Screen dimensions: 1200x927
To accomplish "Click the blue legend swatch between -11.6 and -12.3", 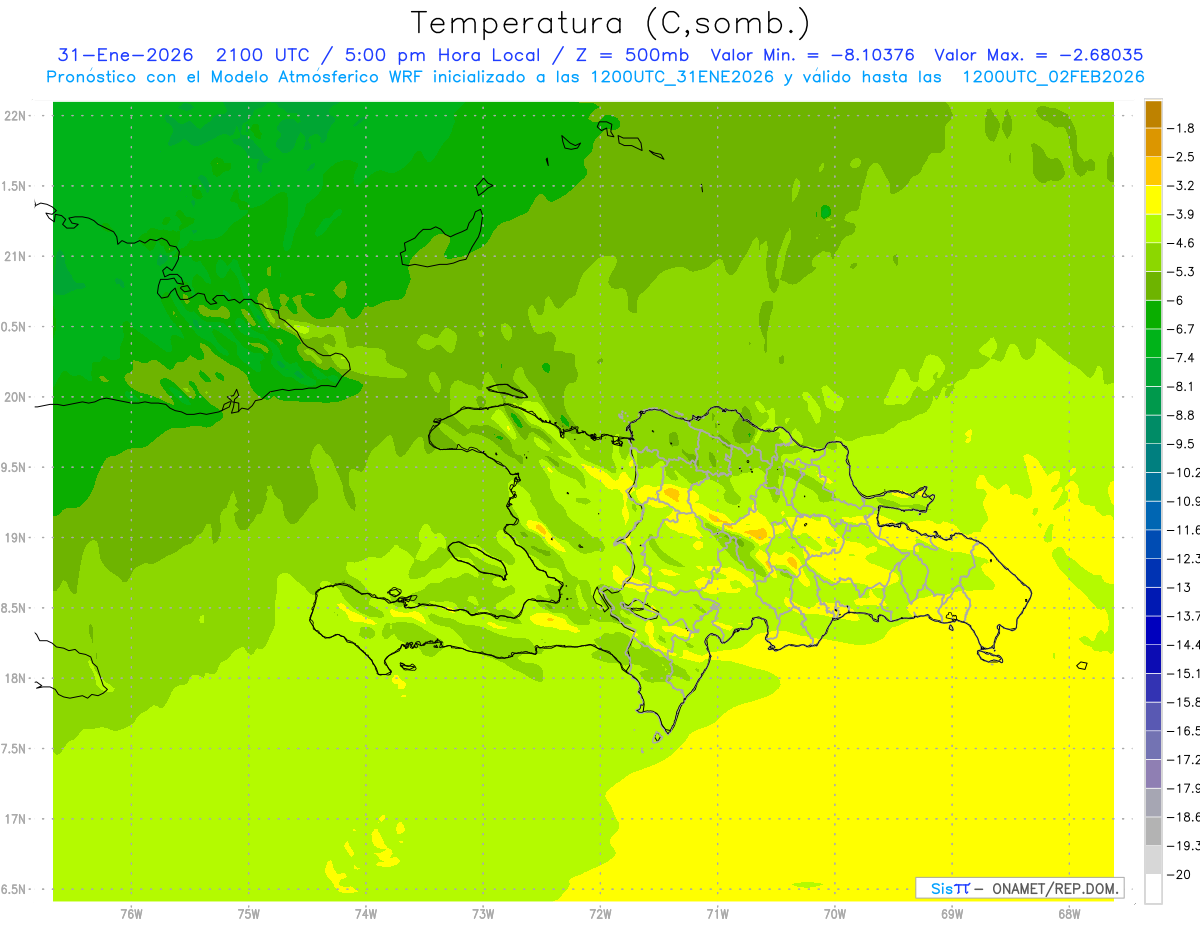I will coord(1153,544).
